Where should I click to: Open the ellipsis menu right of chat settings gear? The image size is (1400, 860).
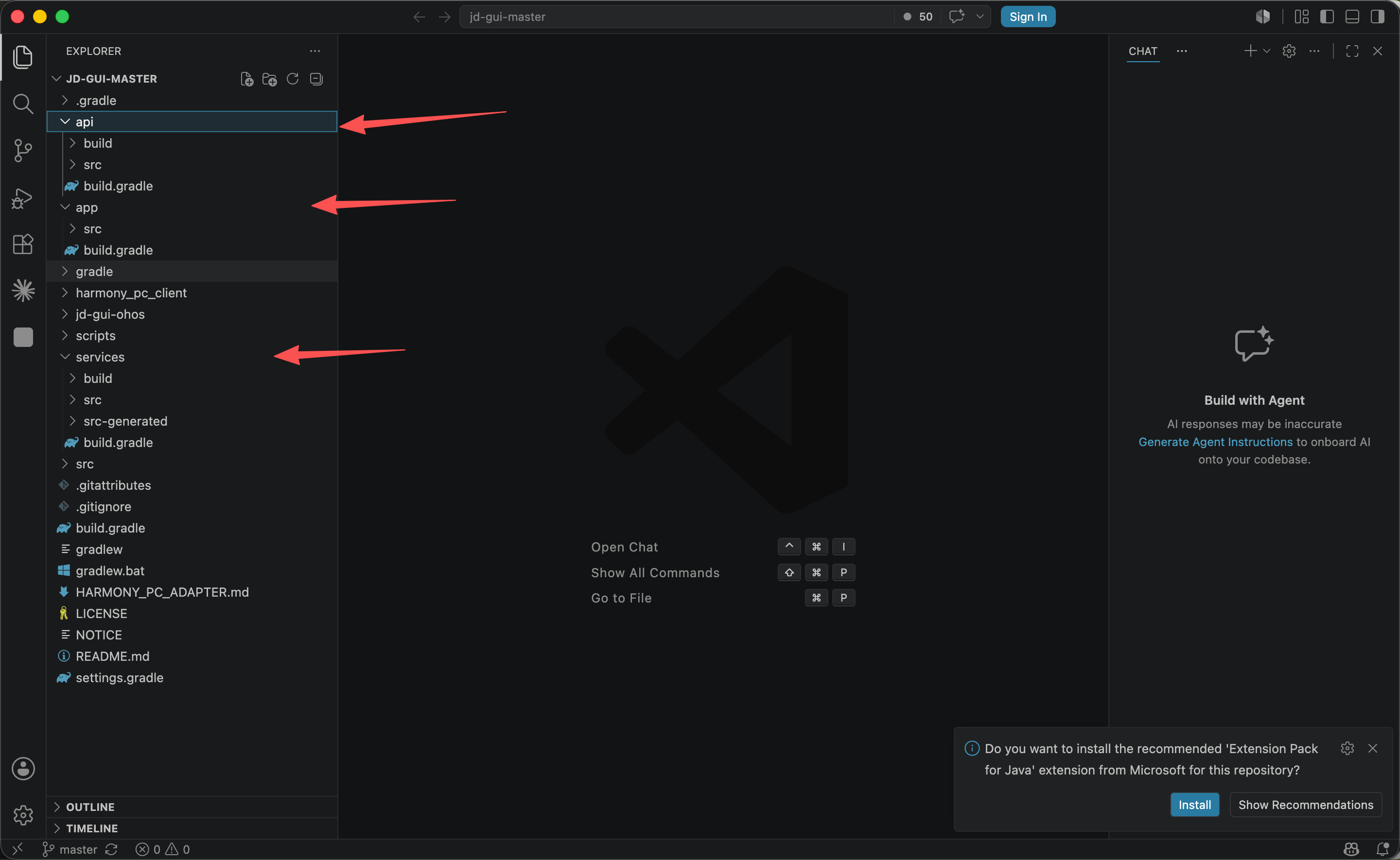[x=1314, y=51]
